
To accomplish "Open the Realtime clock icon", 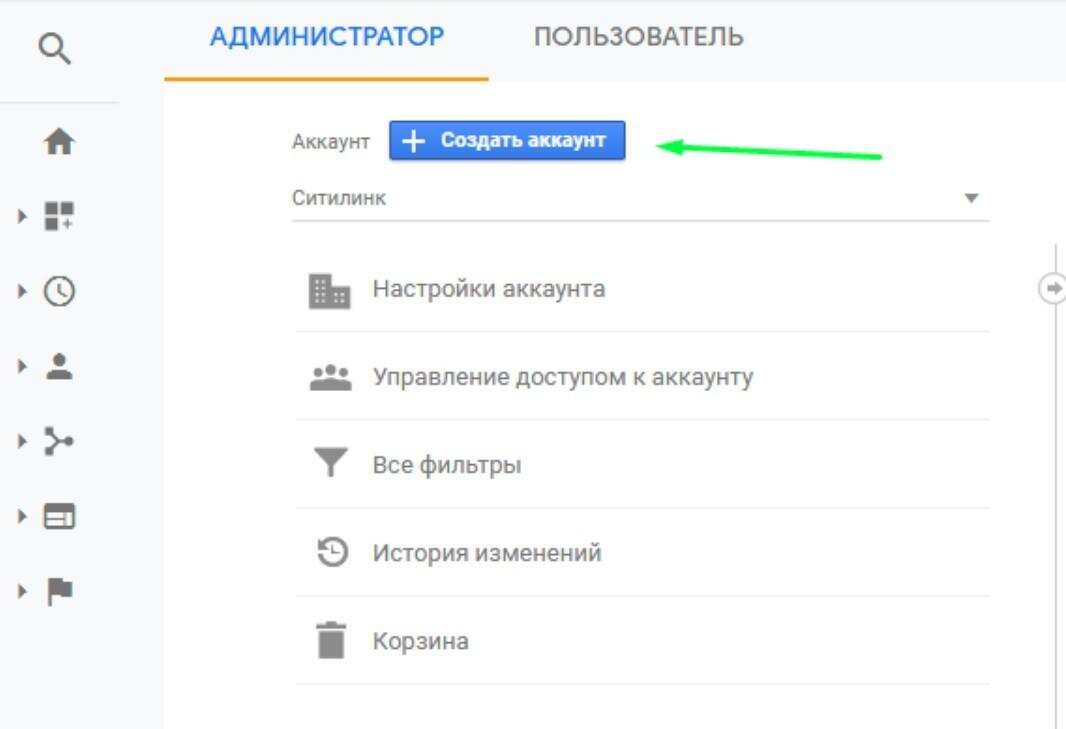I will [59, 291].
